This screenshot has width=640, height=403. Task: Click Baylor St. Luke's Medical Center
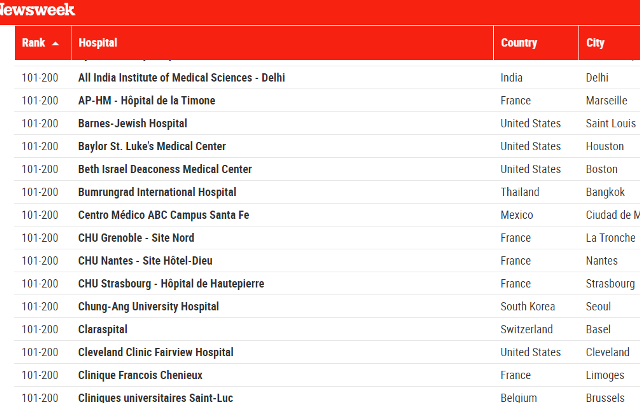[152, 146]
